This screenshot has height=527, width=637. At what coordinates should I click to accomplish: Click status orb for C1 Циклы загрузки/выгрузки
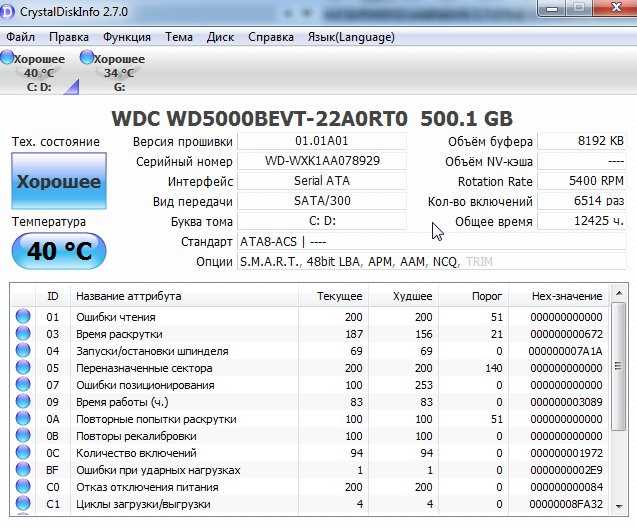click(x=23, y=504)
